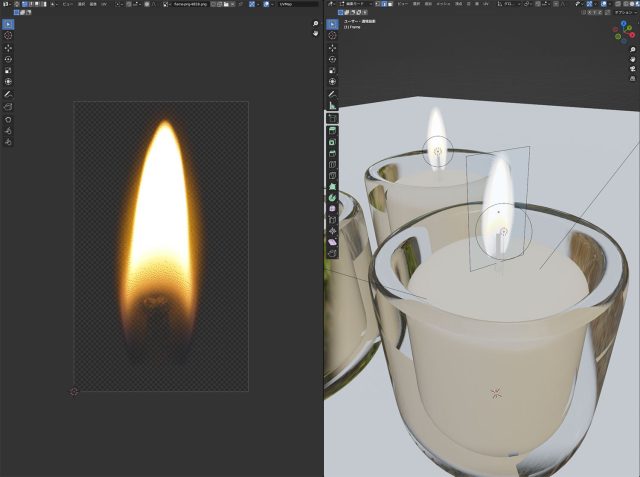Select the Rotate tool in UV editor

8,59
